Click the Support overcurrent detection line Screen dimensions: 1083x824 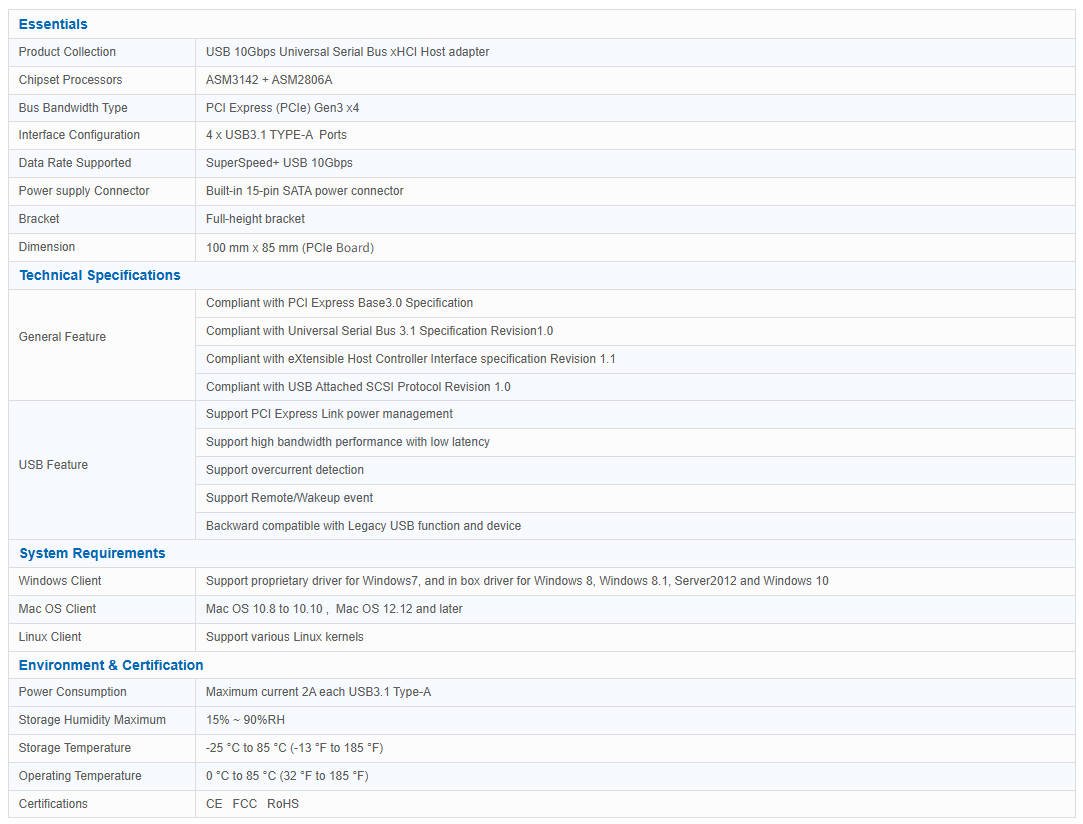point(284,470)
